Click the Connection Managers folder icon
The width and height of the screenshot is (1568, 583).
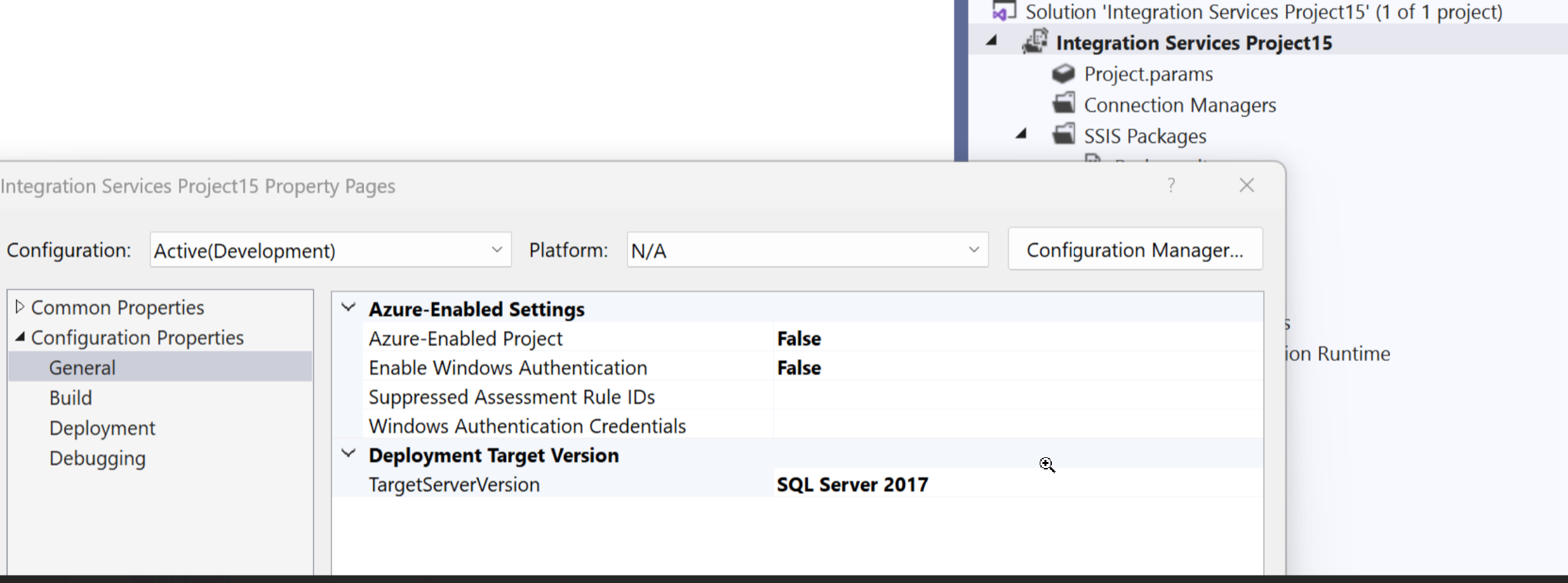tap(1063, 104)
